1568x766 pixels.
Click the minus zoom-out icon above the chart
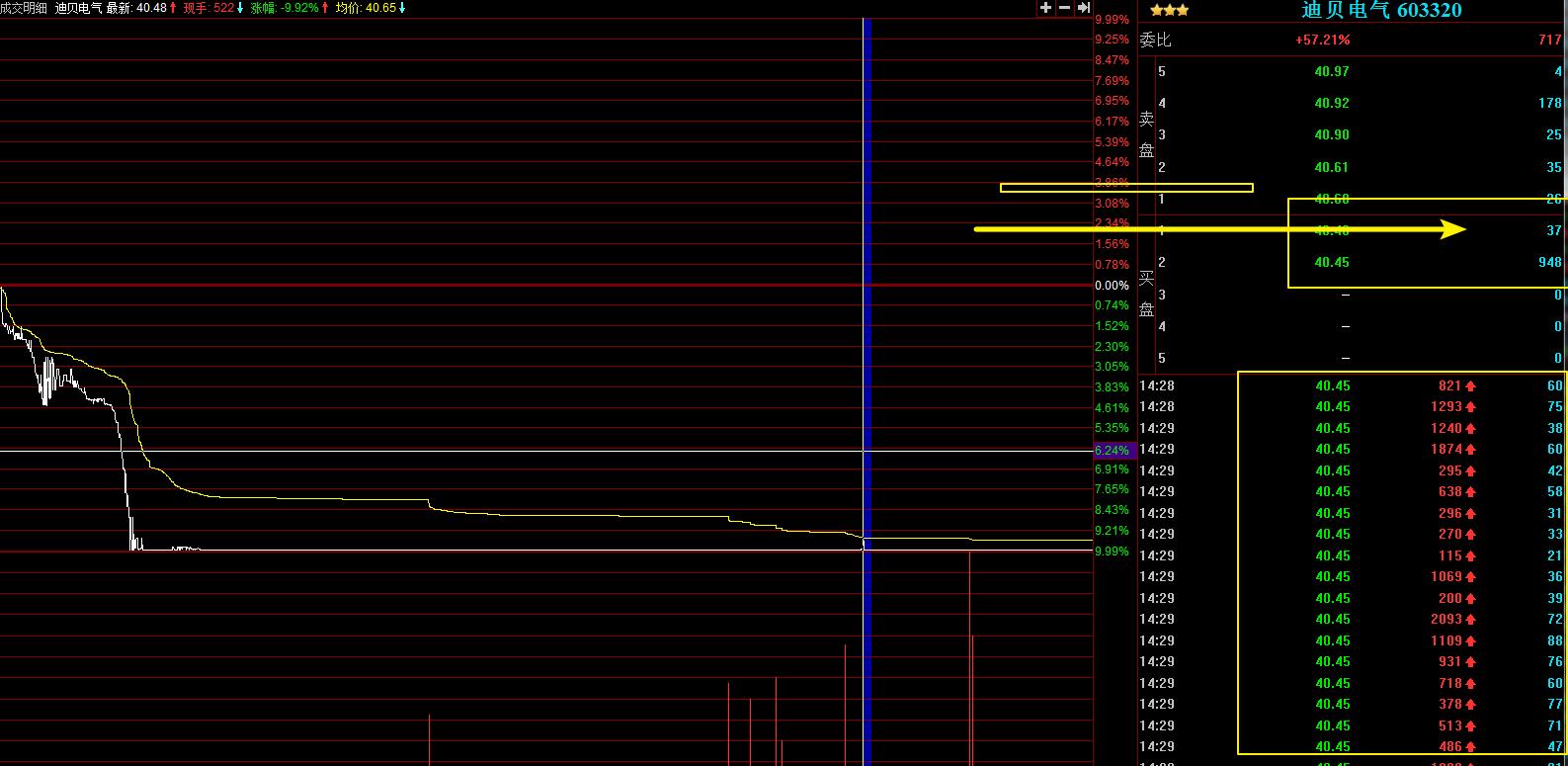click(x=1064, y=8)
